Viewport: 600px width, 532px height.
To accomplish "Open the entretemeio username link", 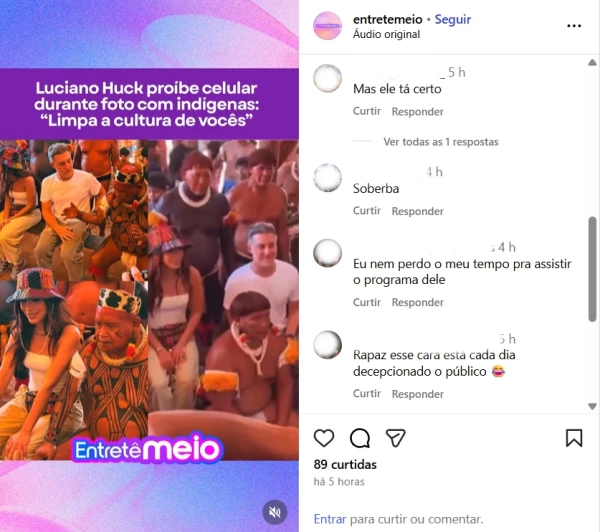I will 388,19.
